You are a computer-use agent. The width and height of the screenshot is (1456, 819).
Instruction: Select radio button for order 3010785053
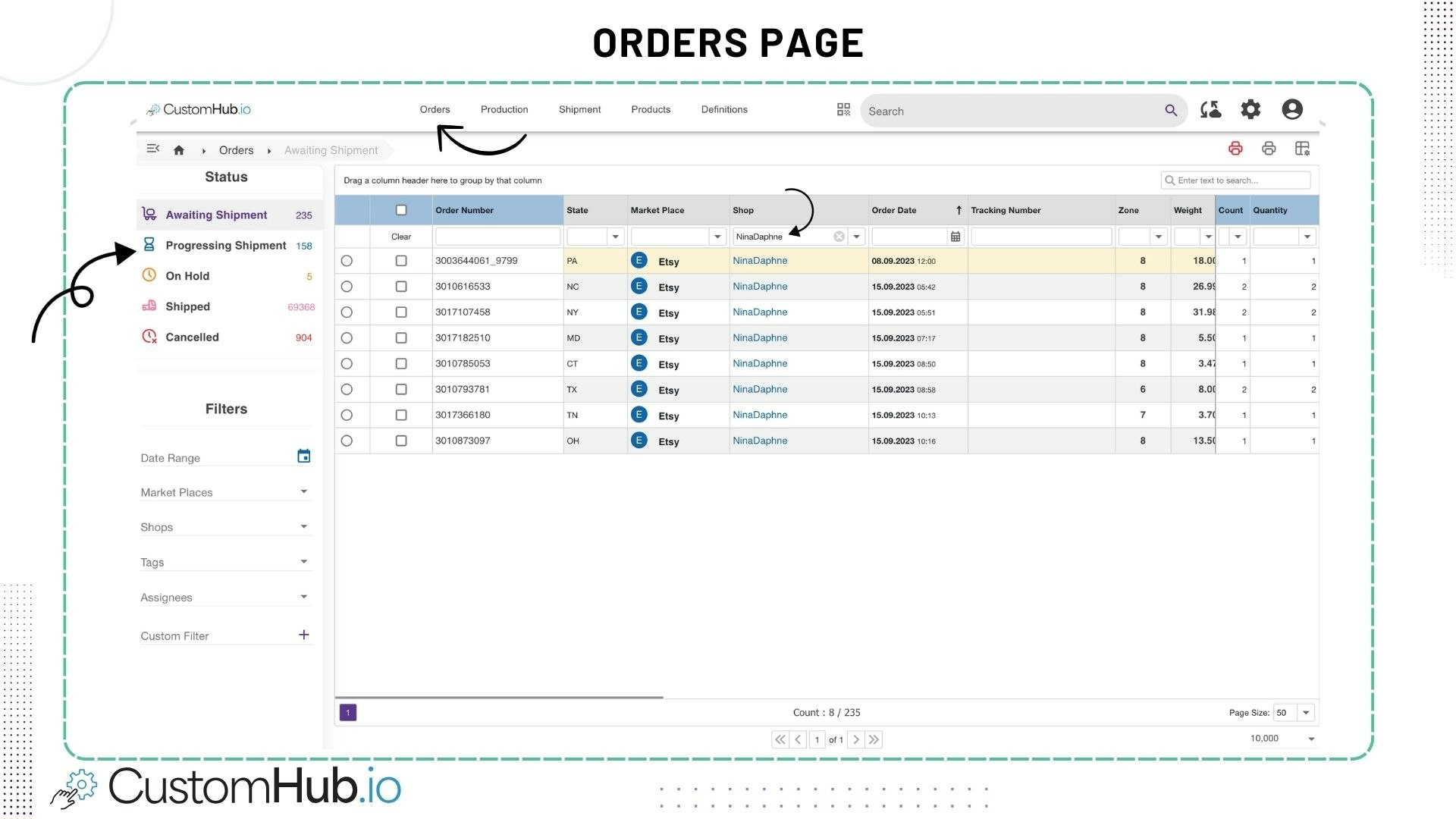pyautogui.click(x=347, y=363)
